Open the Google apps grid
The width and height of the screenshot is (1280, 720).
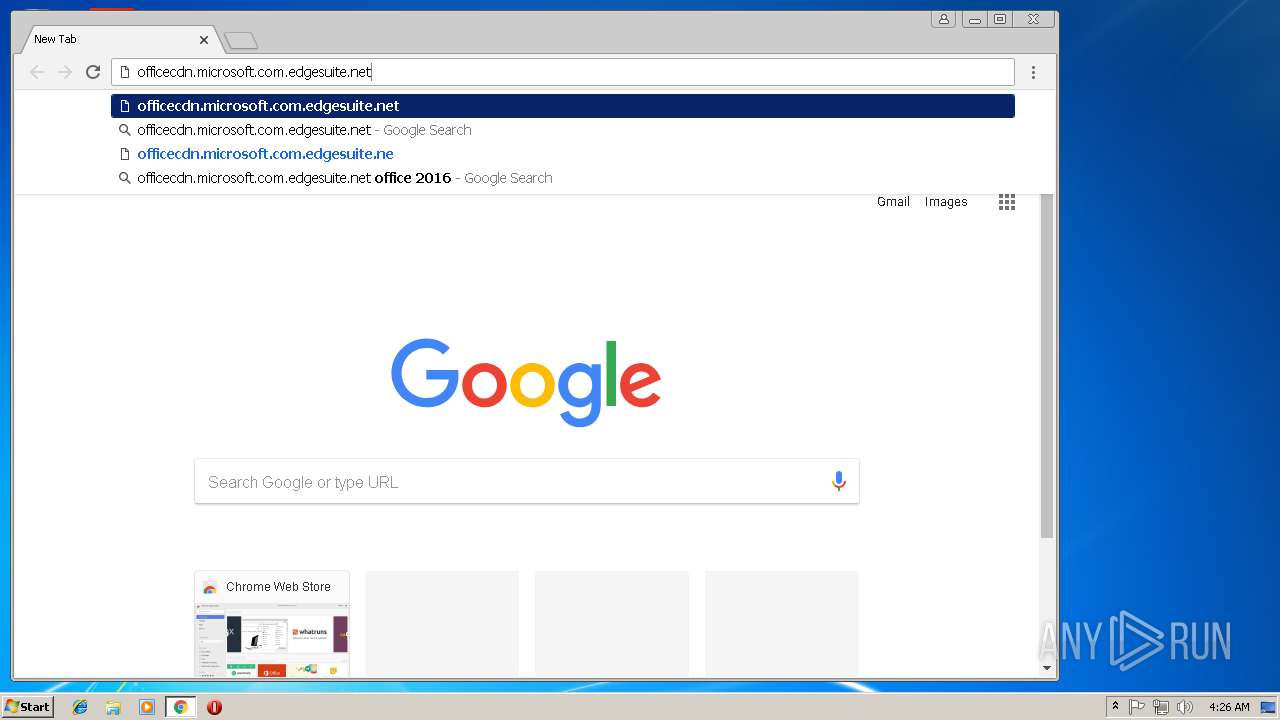point(1007,202)
